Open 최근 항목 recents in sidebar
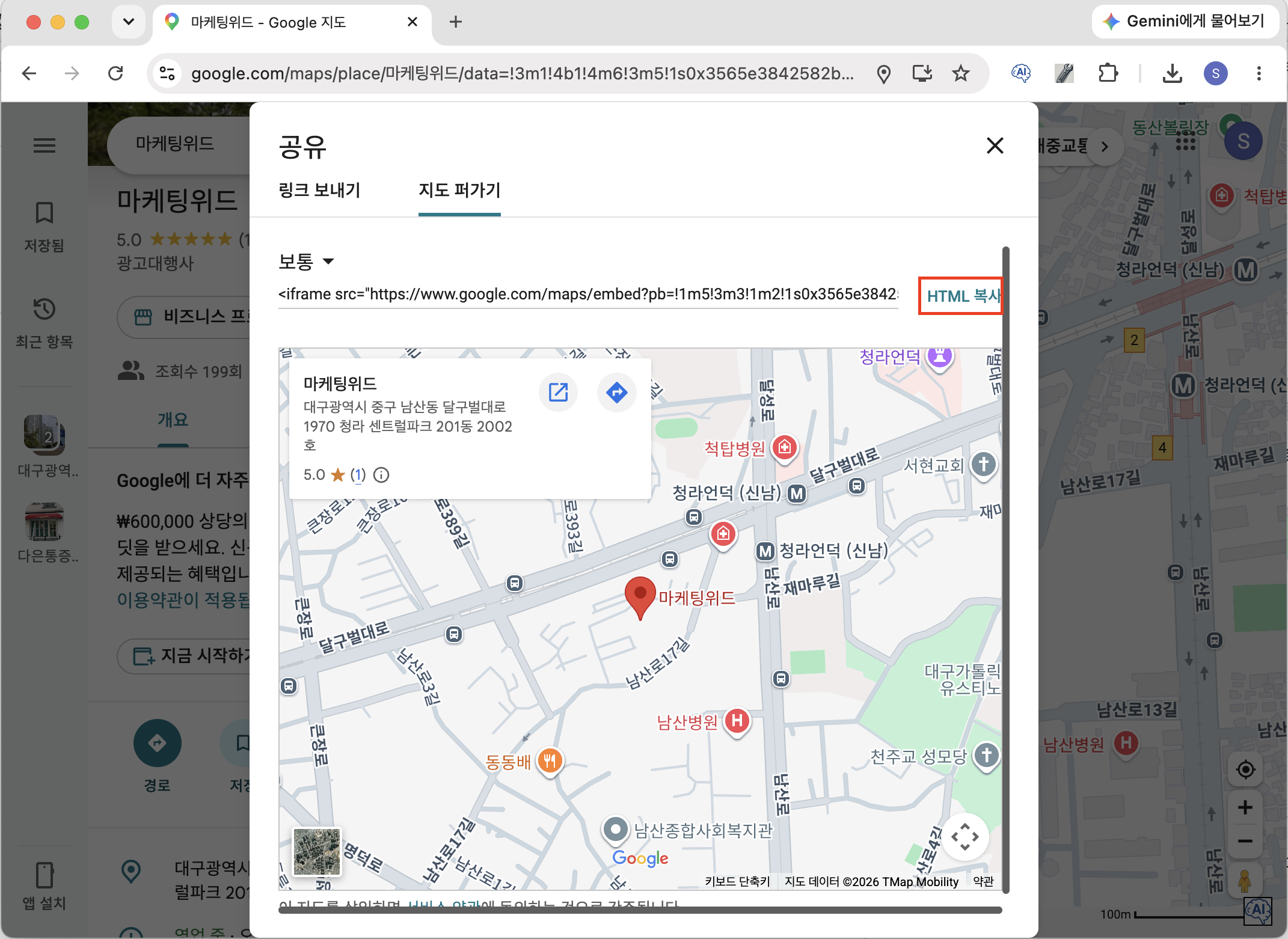This screenshot has width=1288, height=939. pyautogui.click(x=44, y=323)
